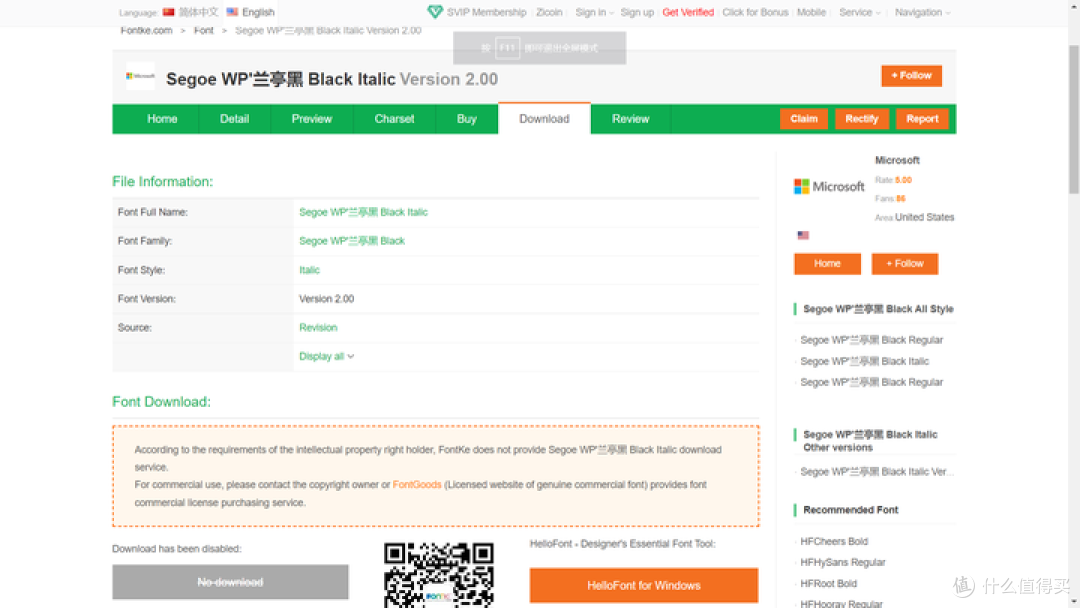
Task: Open the Charset tab
Action: coord(394,119)
